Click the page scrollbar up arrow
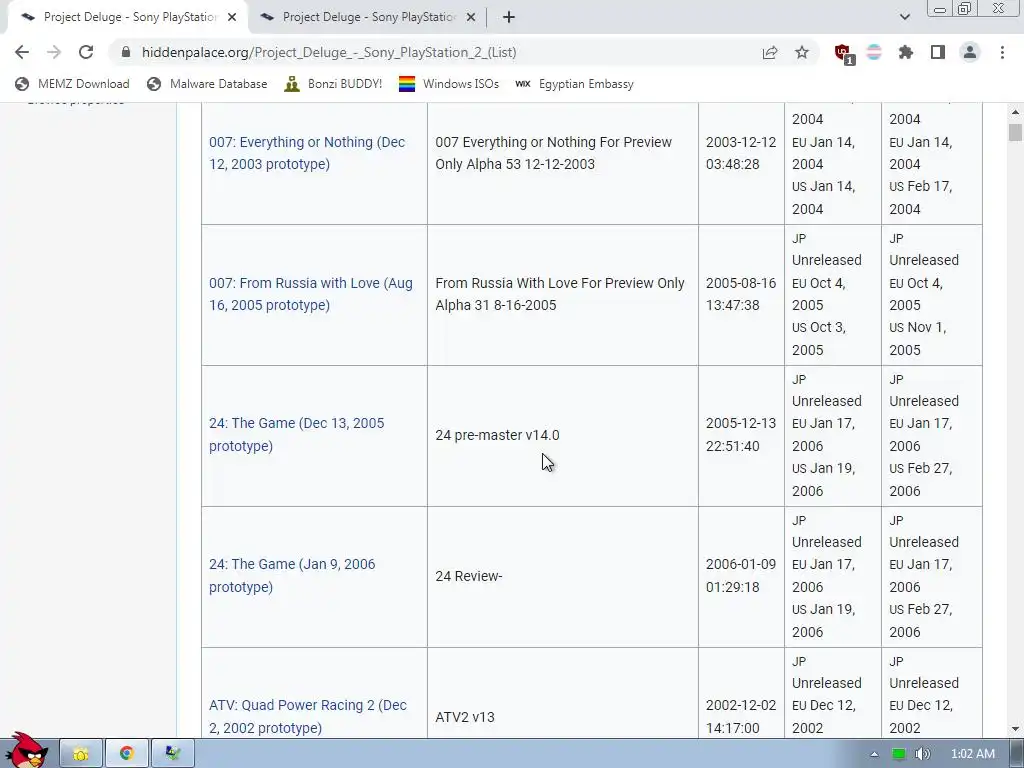This screenshot has height=768, width=1024. [1016, 112]
